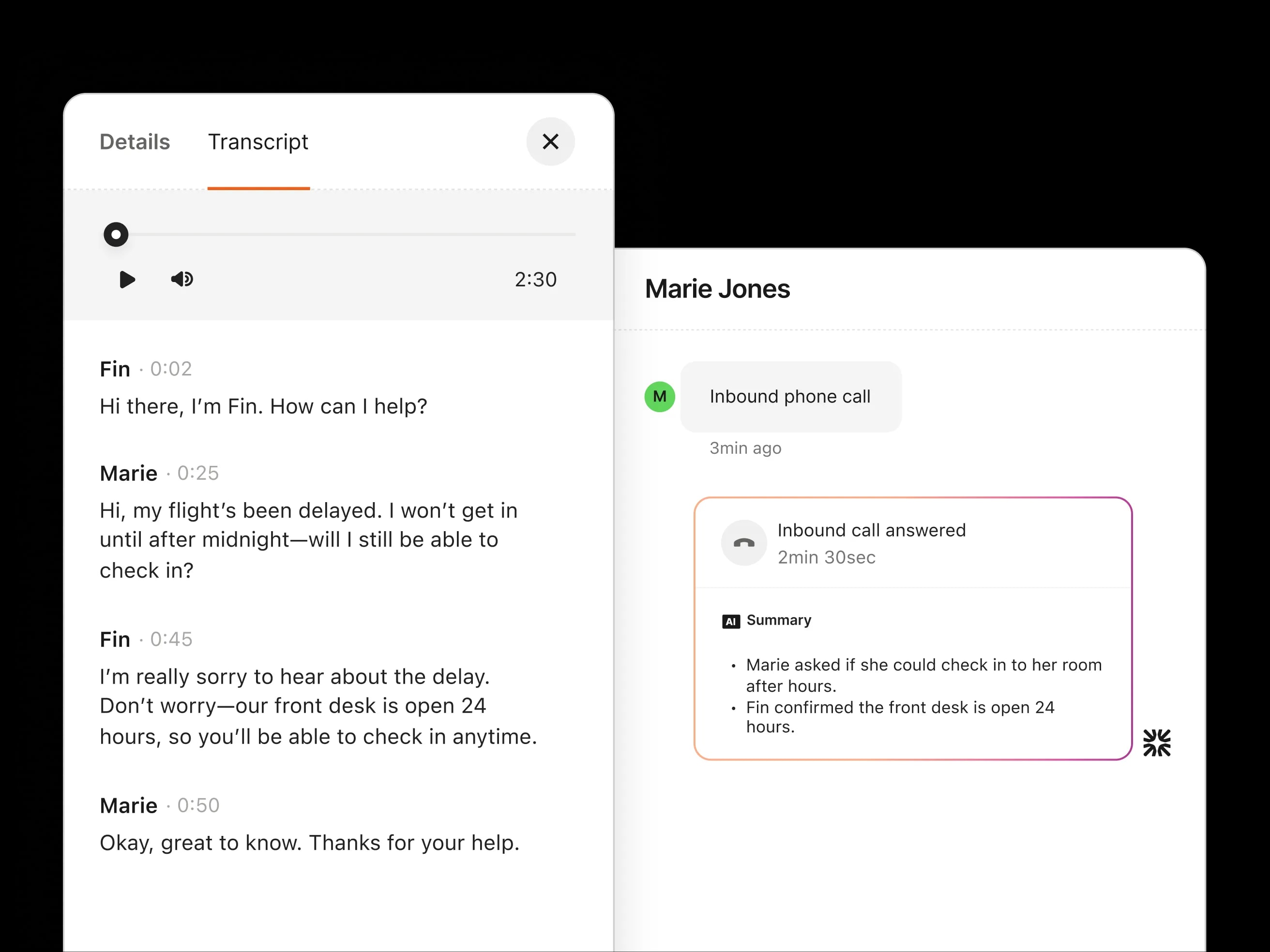Viewport: 1270px width, 952px height.
Task: Jump to Fin's 0:45 timestamp
Action: click(x=171, y=639)
